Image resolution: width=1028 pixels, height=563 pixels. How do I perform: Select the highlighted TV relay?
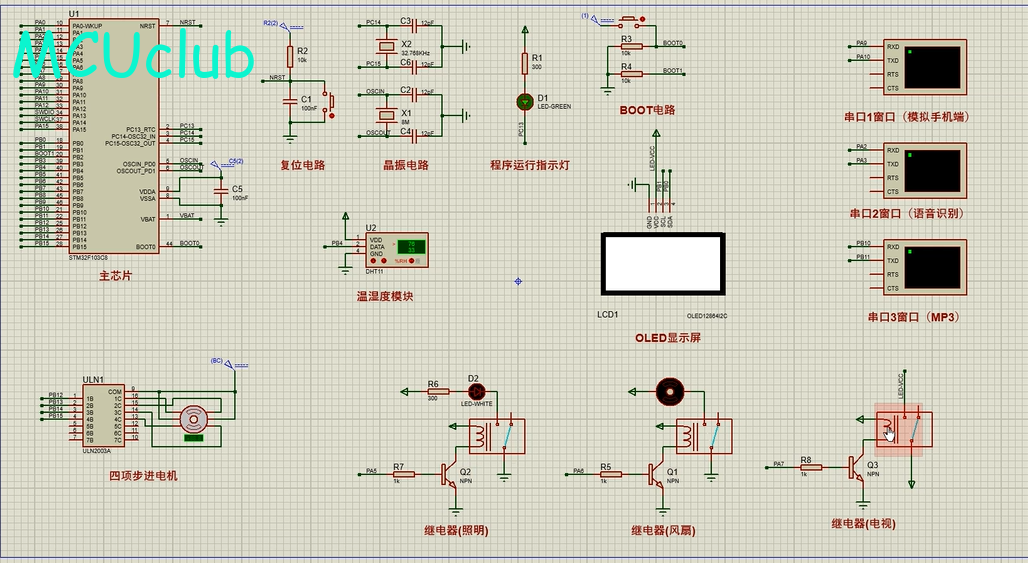(x=904, y=429)
